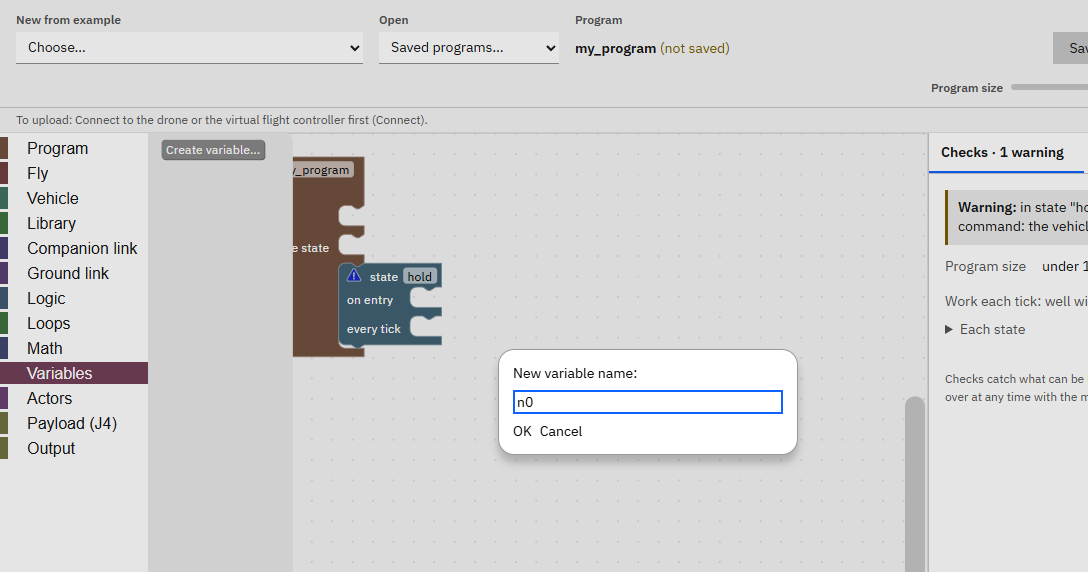Image resolution: width=1088 pixels, height=572 pixels.
Task: Open the Actors category
Action: coord(74,398)
